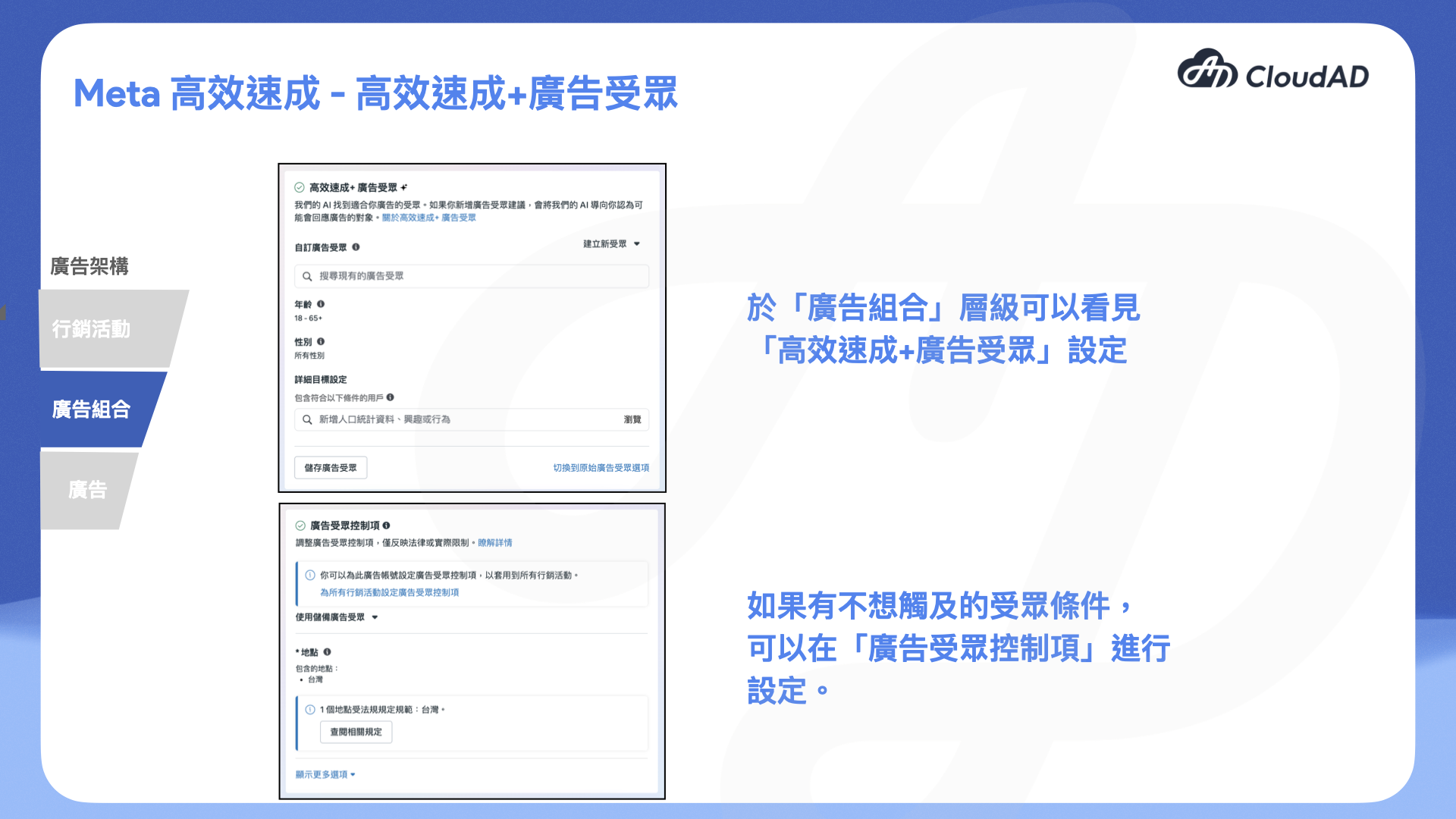Image resolution: width=1456 pixels, height=819 pixels.
Task: Click the green checkmark beside 廣告受眾控制項
Action: [x=301, y=525]
